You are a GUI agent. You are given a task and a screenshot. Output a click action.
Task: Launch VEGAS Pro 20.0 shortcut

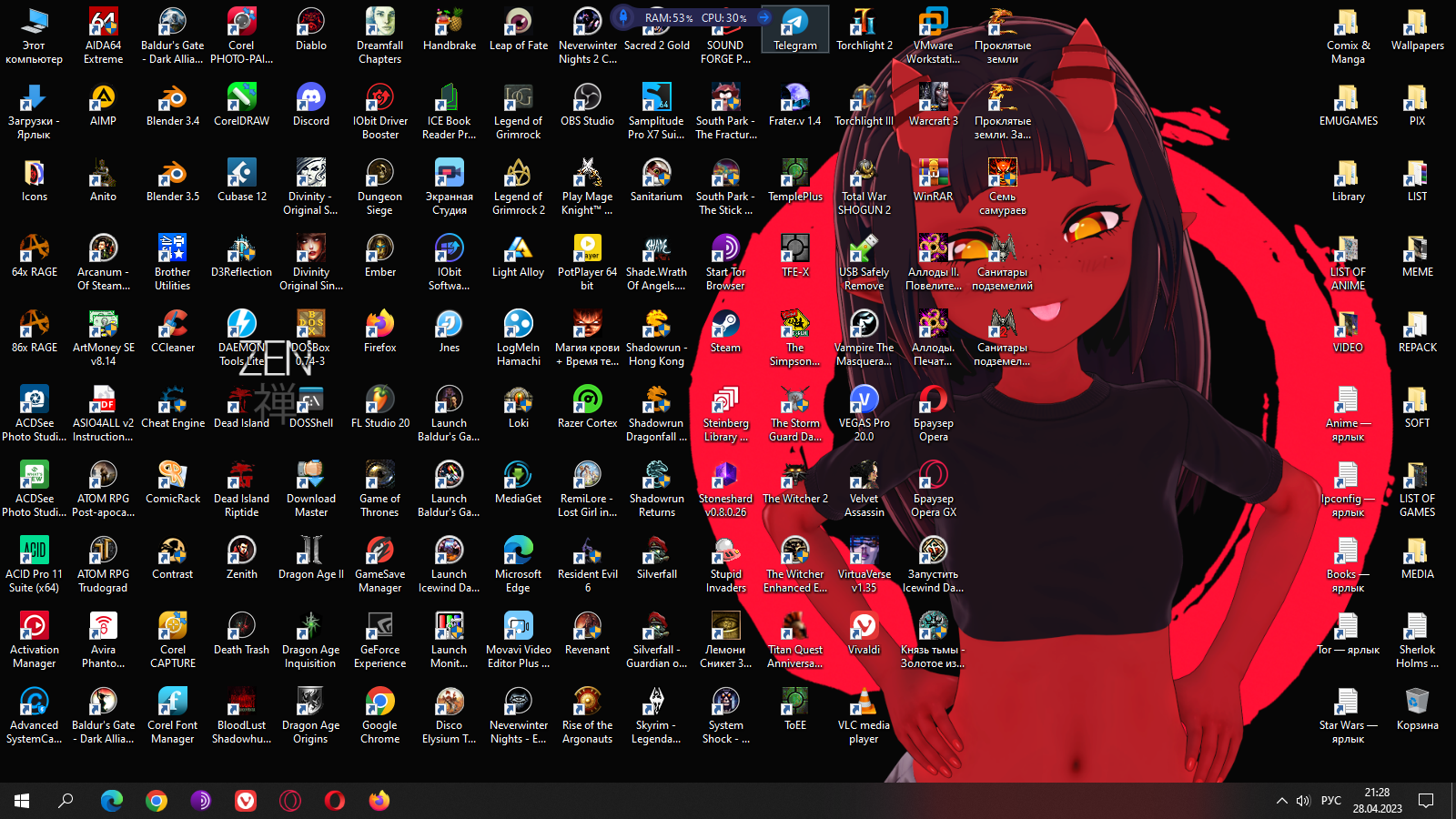coord(864,414)
